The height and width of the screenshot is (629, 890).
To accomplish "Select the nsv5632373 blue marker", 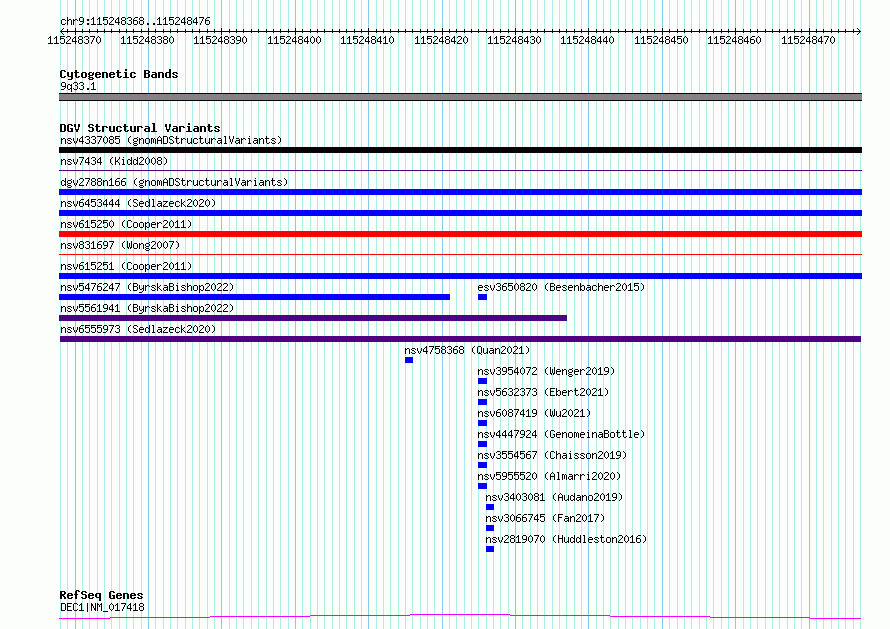I will coord(482,402).
